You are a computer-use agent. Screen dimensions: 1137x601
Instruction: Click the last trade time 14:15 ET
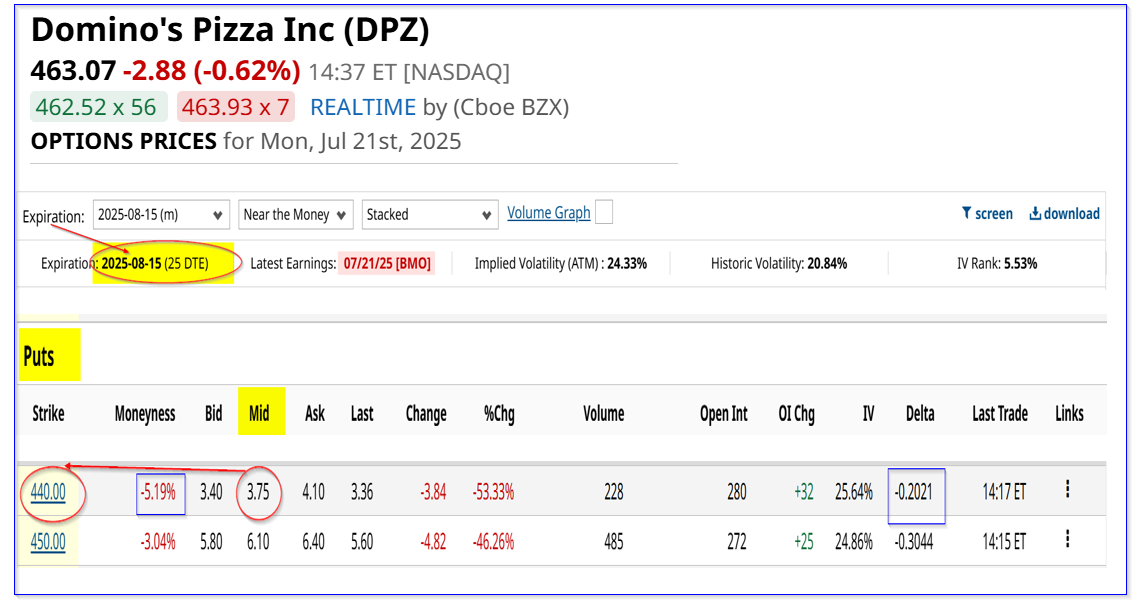click(x=1004, y=542)
